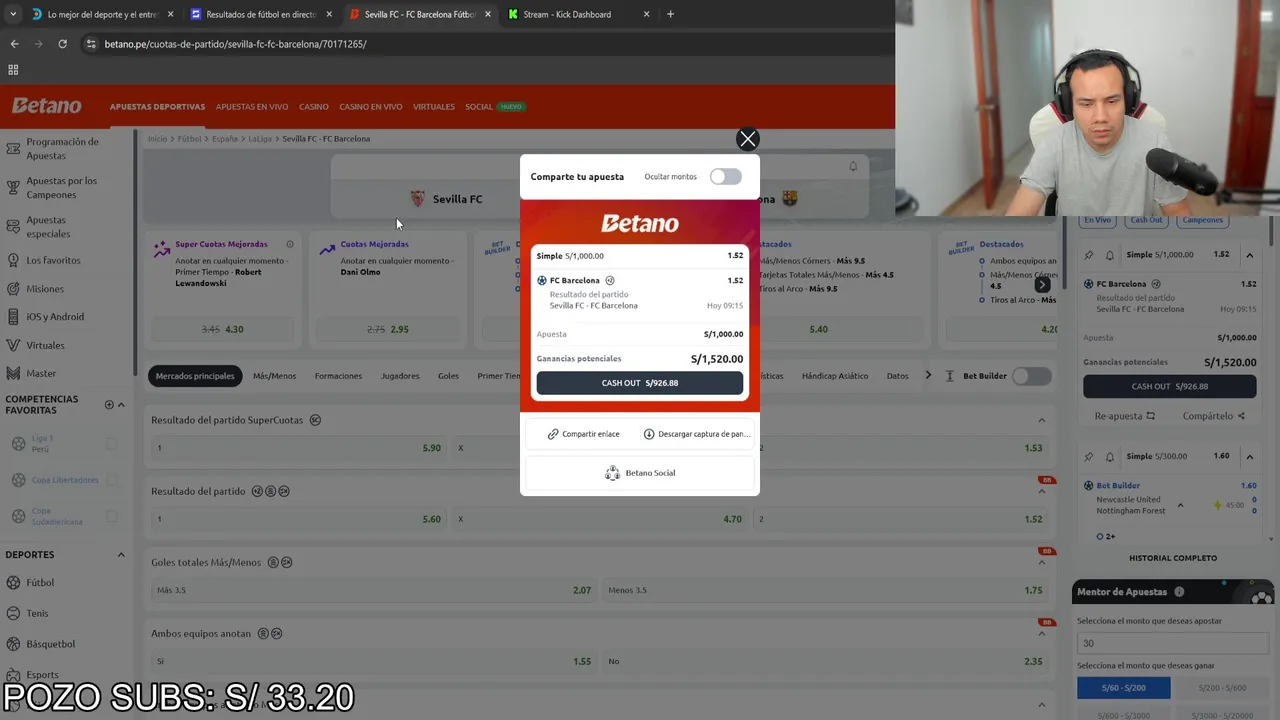
Task: Open Fútbol sport icon
Action: pyautogui.click(x=14, y=583)
